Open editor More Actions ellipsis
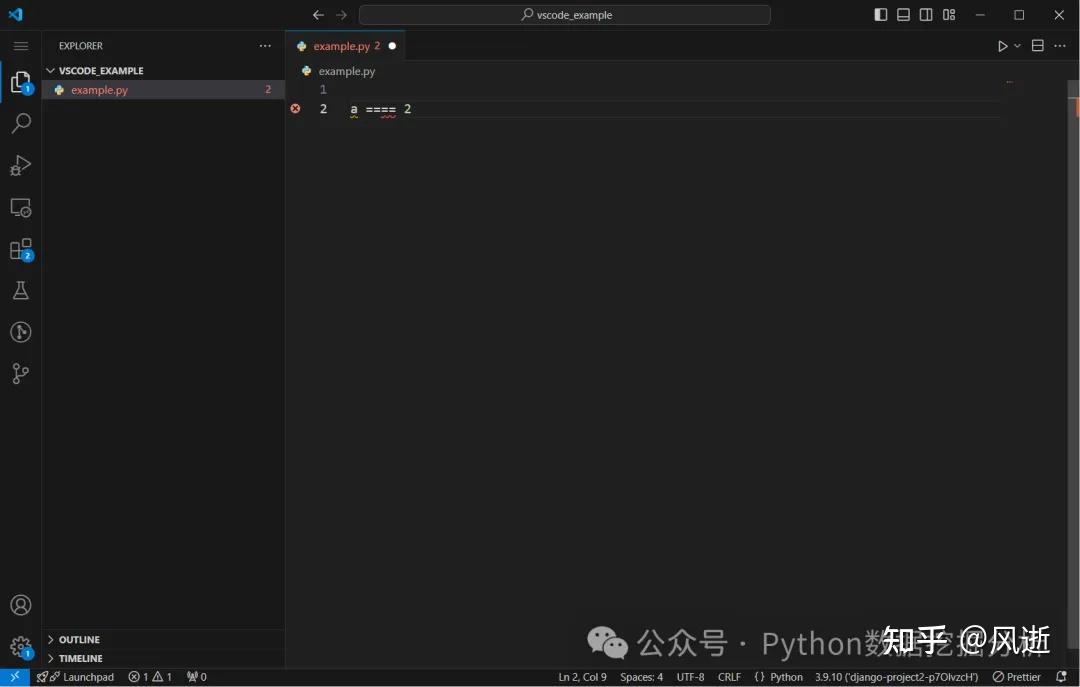Screen dimensions: 1080x687 (1060, 45)
